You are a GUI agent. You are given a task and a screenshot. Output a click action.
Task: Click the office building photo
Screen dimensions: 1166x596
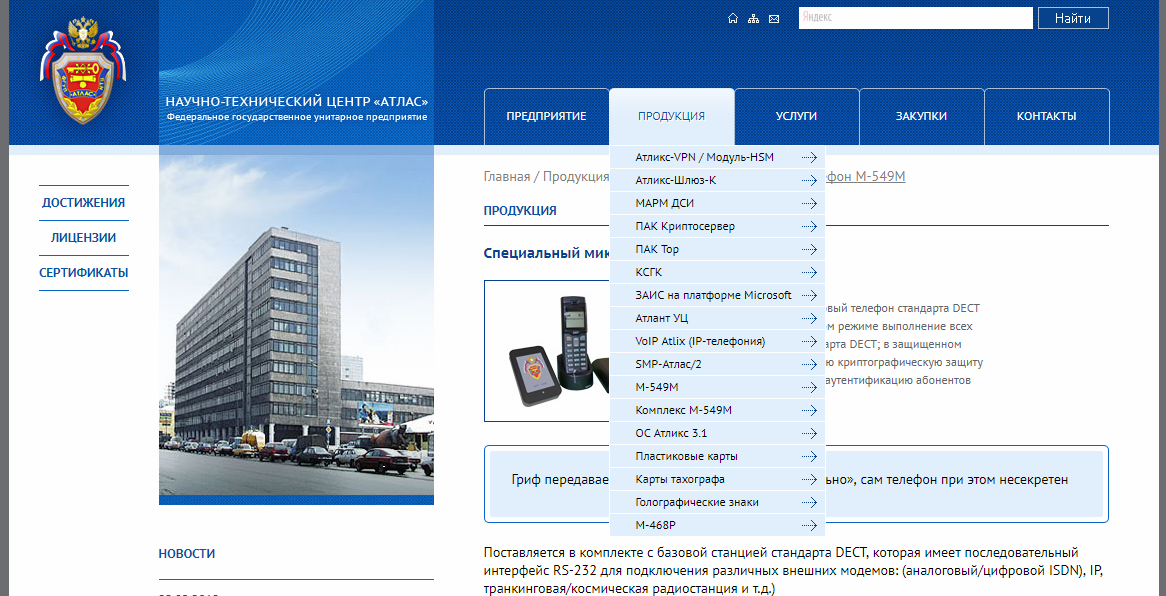(296, 325)
